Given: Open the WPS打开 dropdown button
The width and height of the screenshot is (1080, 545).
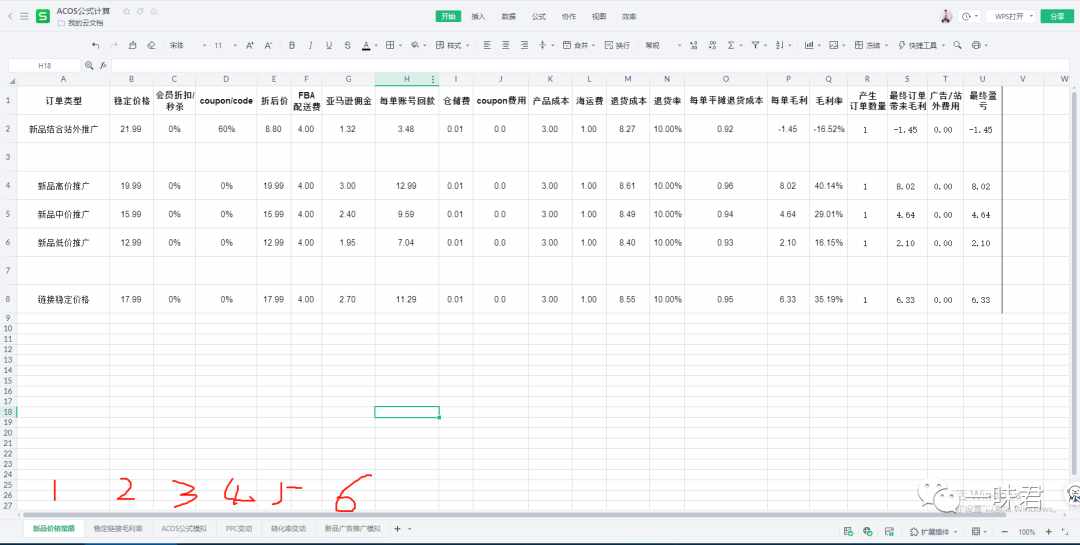Looking at the screenshot, I should (1012, 17).
